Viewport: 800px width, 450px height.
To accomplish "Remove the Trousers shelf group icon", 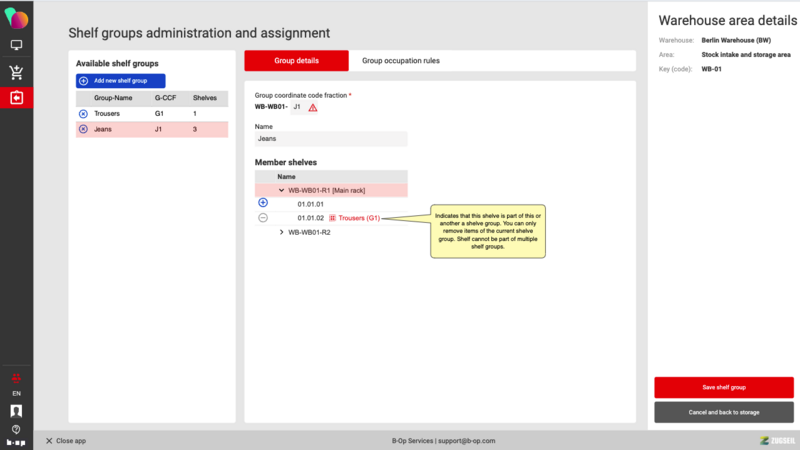I will (83, 114).
